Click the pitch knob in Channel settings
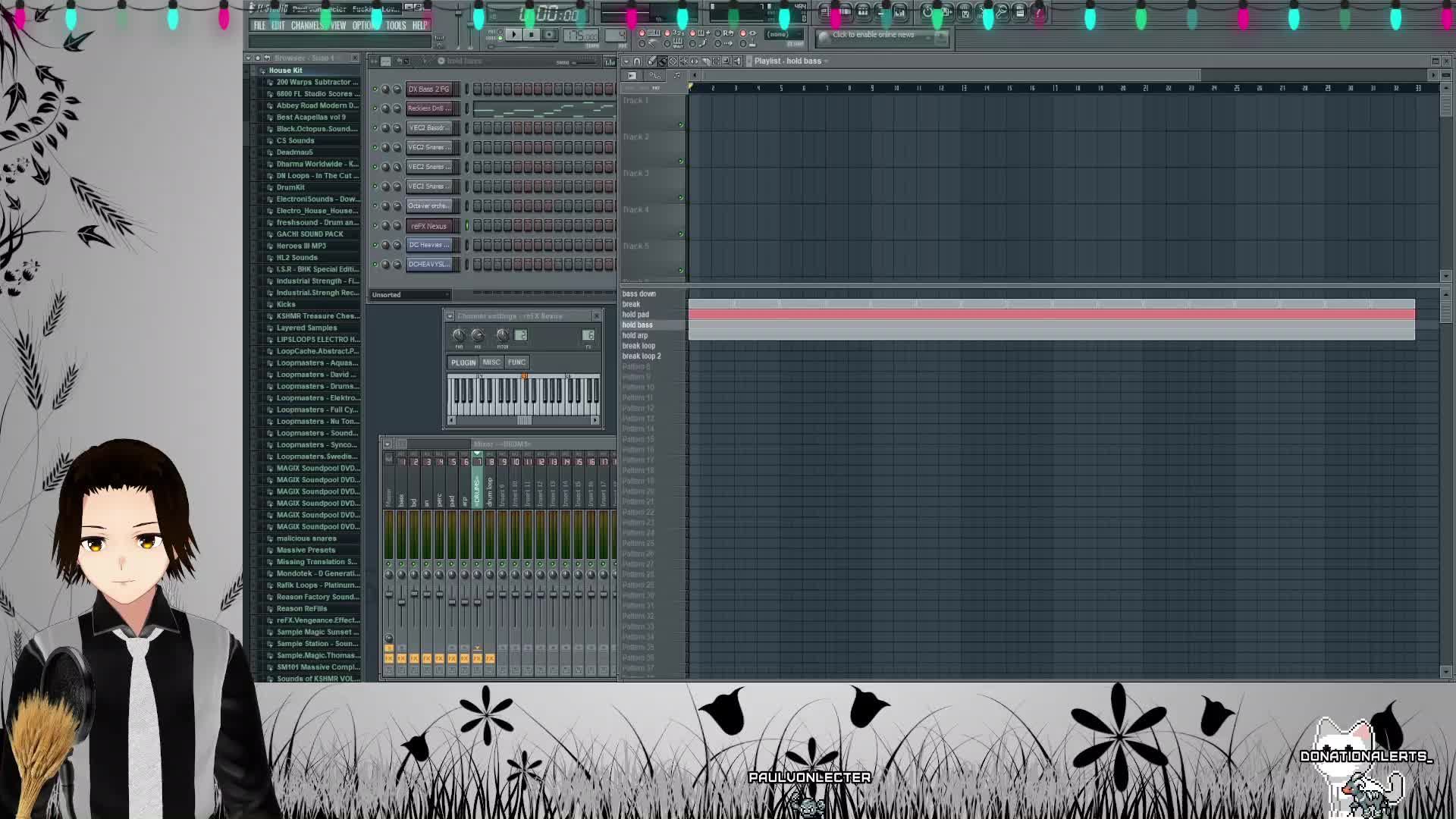Image resolution: width=1456 pixels, height=819 pixels. (501, 336)
